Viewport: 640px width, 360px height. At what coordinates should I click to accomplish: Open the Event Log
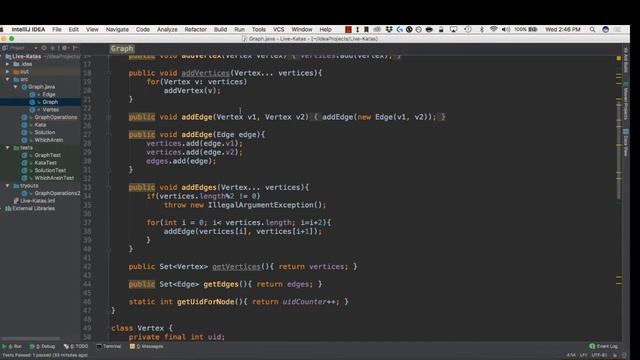604,346
